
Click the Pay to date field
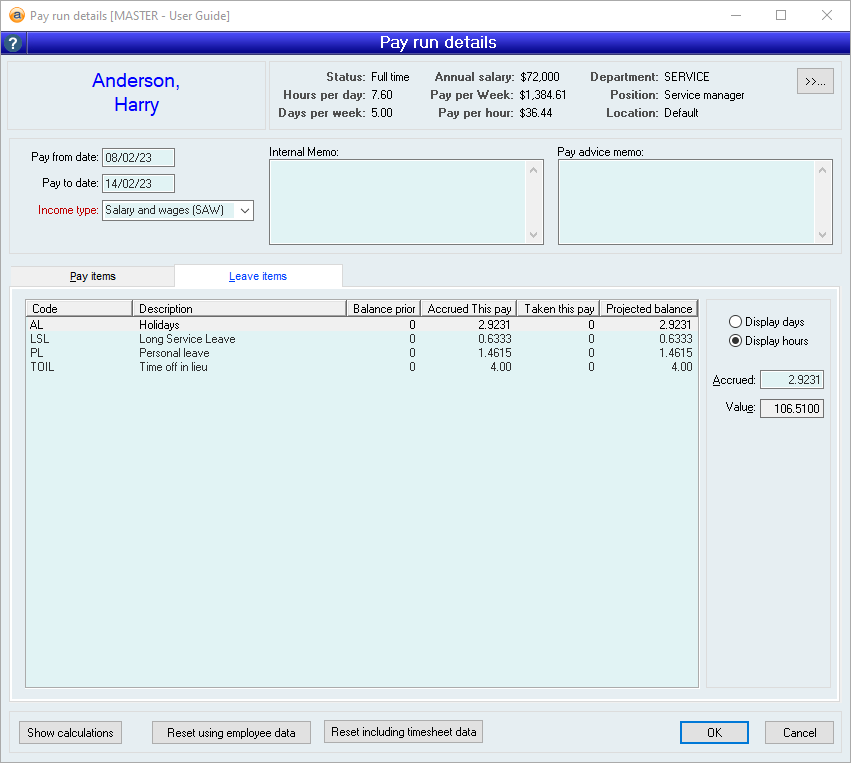pos(138,183)
